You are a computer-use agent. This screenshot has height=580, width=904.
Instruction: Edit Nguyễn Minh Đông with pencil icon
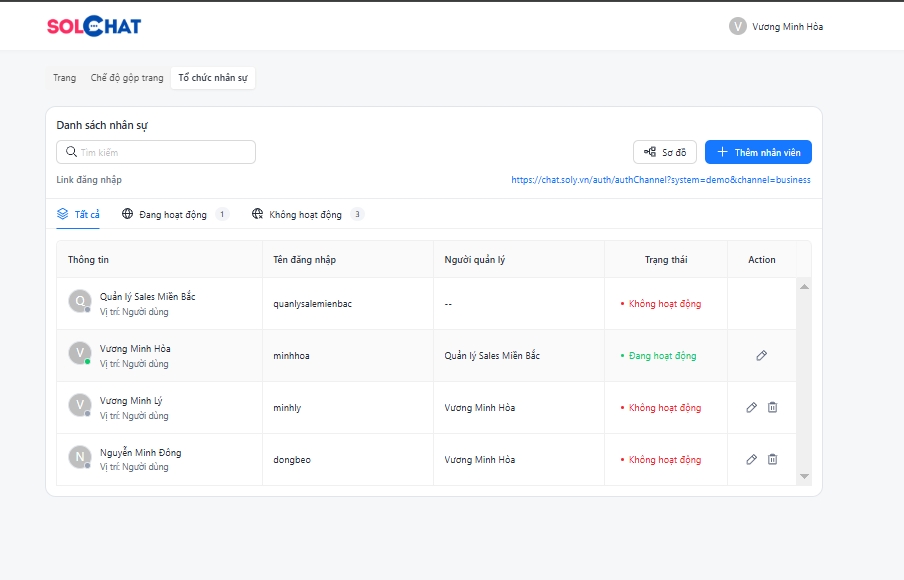tap(752, 459)
